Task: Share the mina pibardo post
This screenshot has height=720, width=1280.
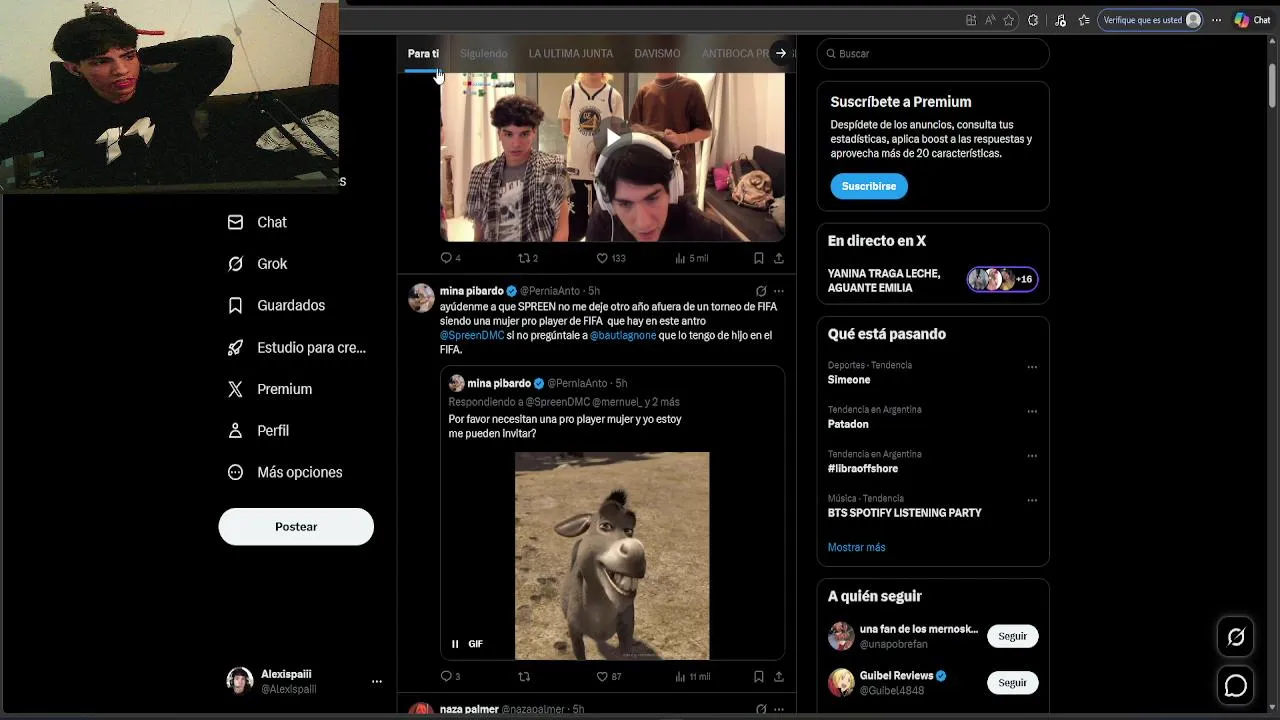Action: tap(778, 677)
